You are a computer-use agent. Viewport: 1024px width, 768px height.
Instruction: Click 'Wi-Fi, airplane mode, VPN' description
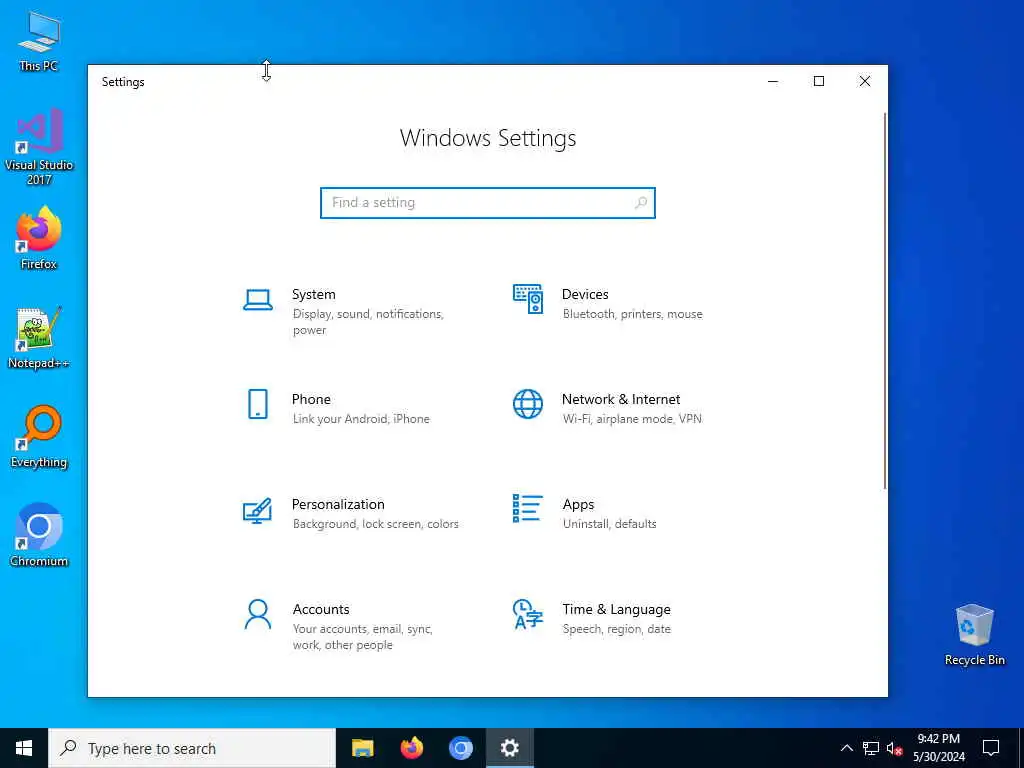coord(632,419)
